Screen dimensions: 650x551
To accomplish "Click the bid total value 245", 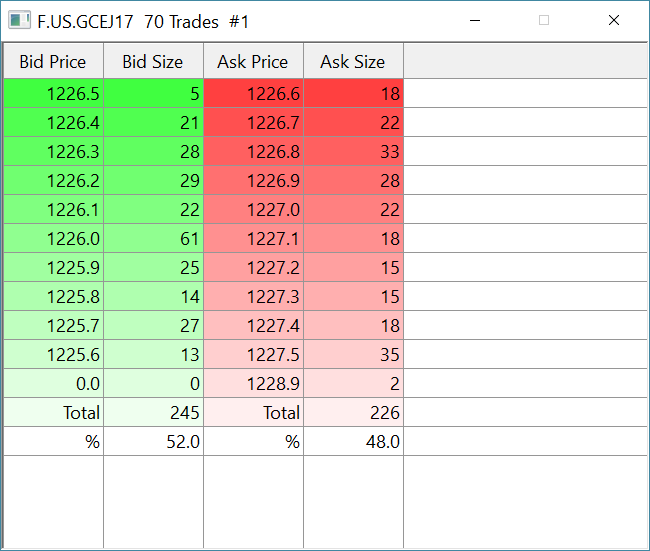I will point(153,413).
